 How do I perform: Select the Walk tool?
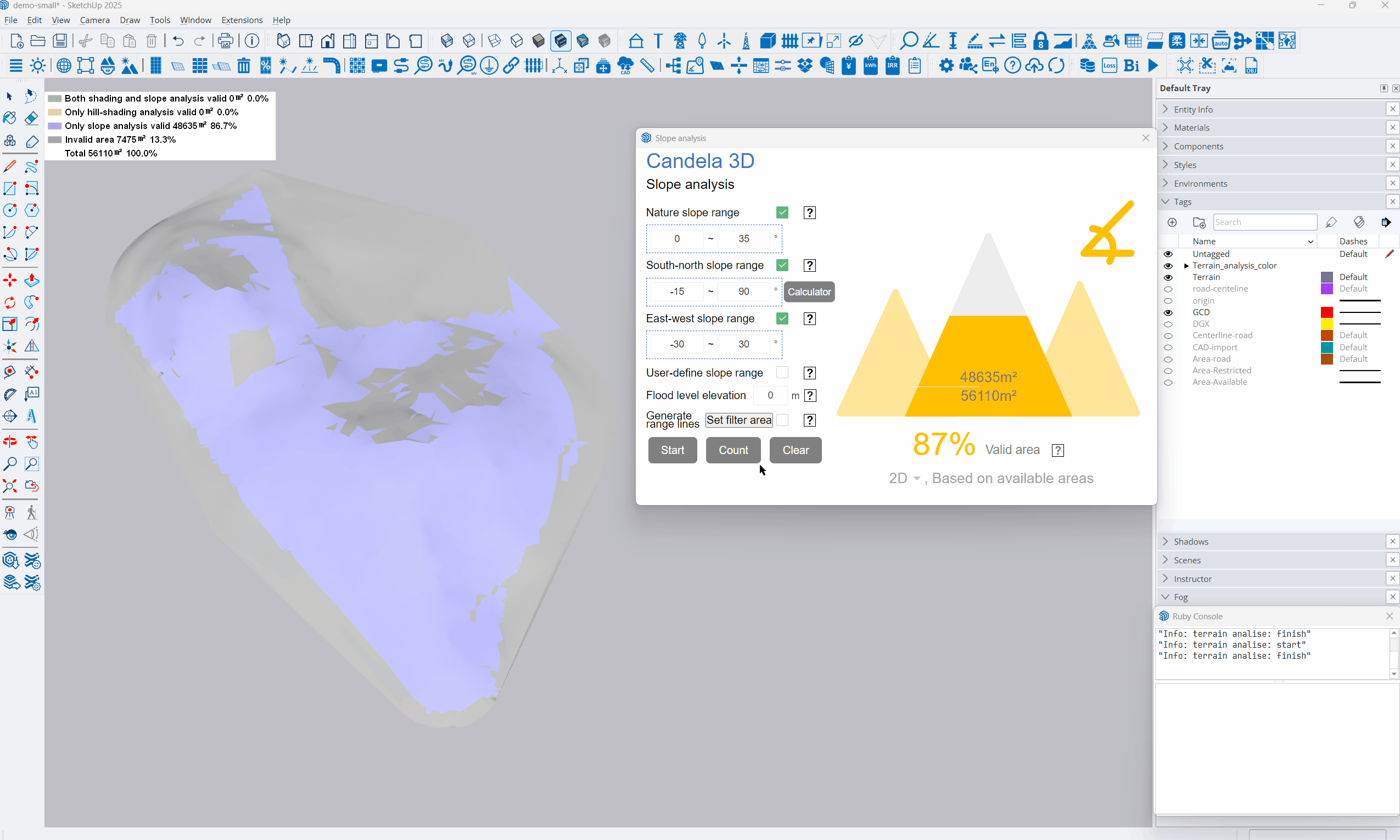click(32, 512)
